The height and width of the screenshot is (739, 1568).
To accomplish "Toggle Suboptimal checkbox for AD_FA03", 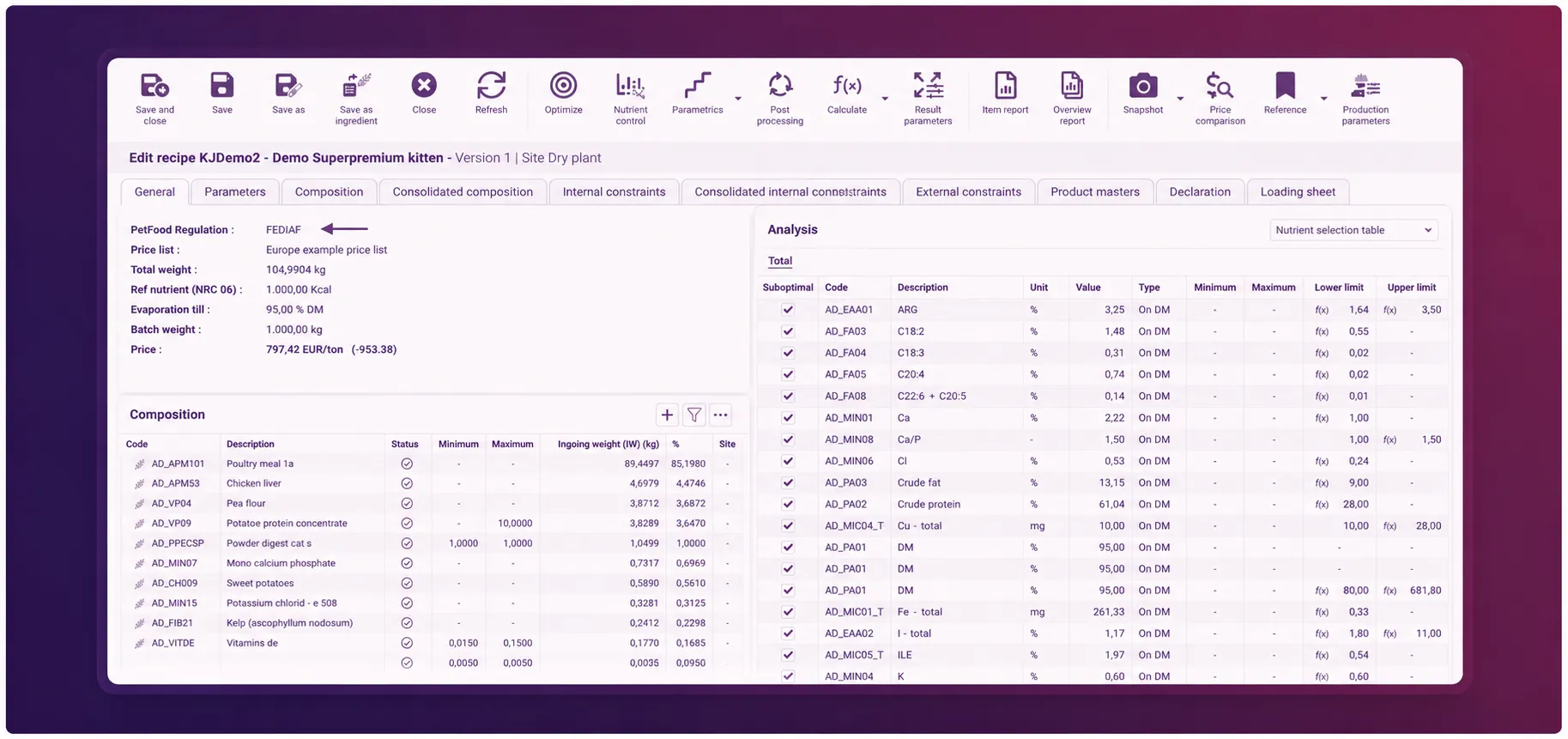I will click(788, 331).
